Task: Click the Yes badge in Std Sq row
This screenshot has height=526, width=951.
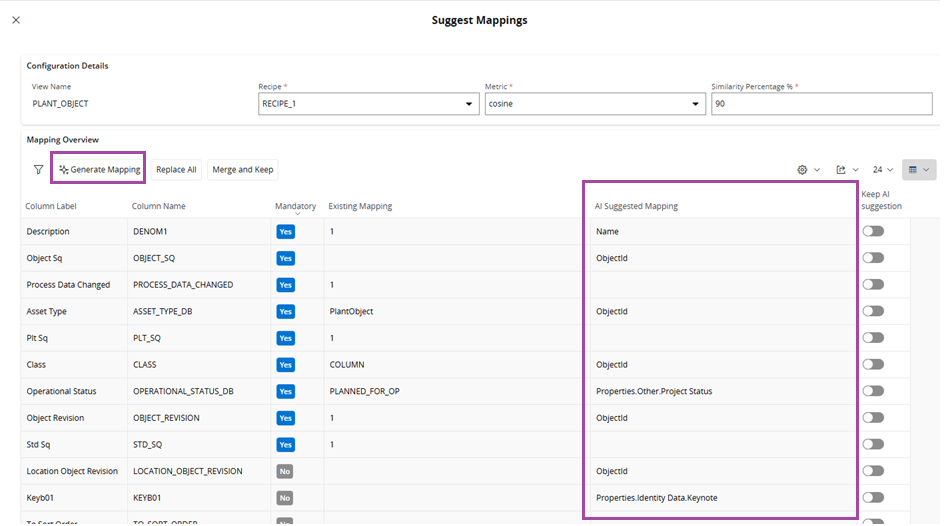Action: click(286, 445)
